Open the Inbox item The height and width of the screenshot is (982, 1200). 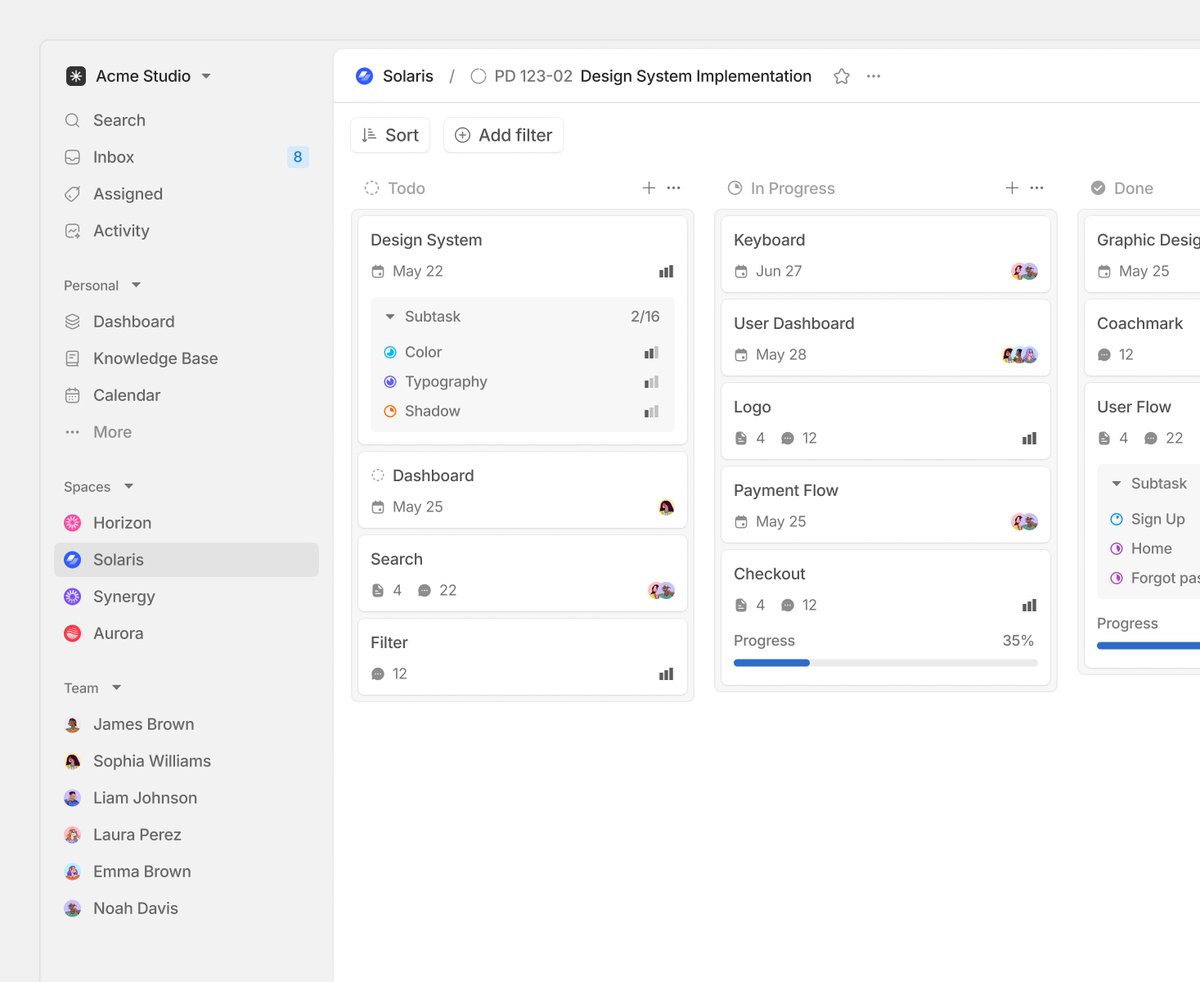(186, 157)
